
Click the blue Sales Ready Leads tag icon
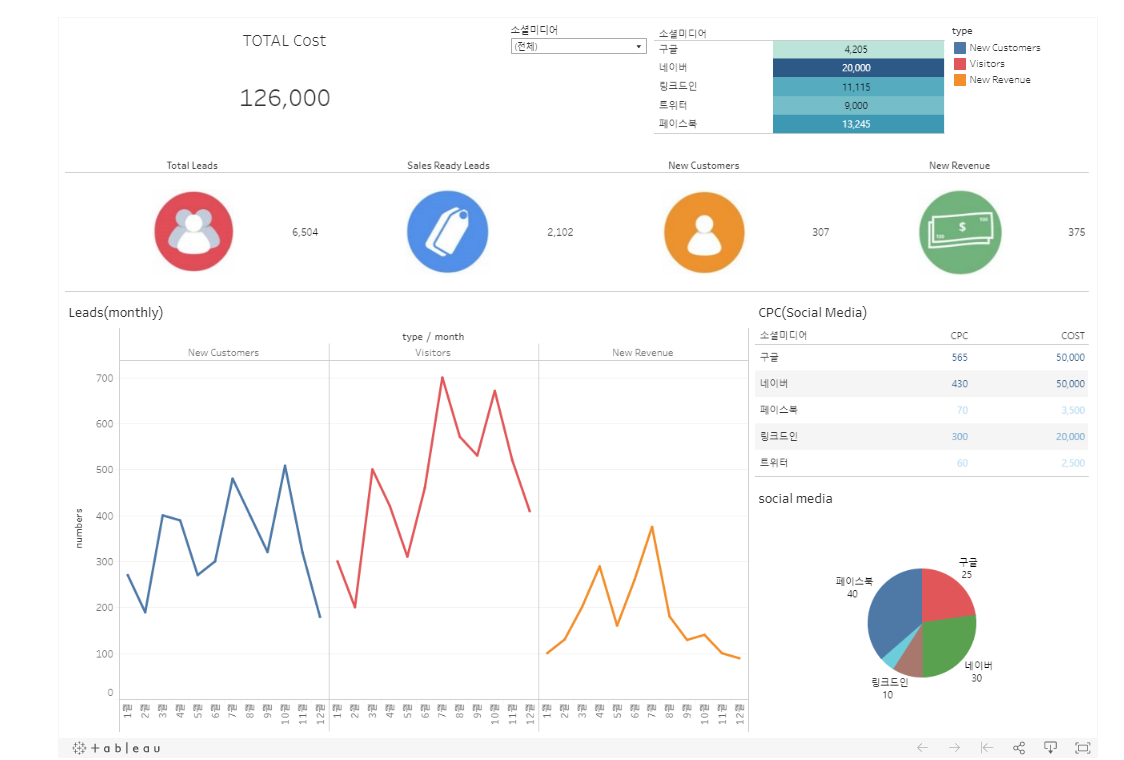click(x=447, y=232)
